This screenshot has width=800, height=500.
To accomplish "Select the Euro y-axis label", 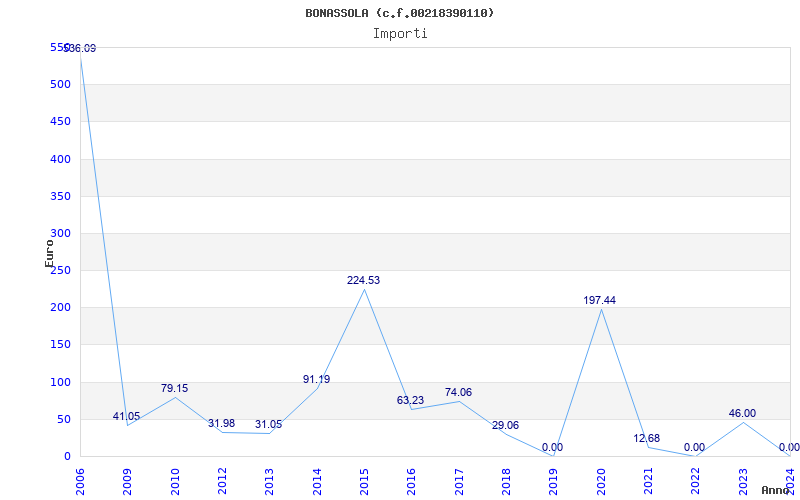I will coord(49,254).
